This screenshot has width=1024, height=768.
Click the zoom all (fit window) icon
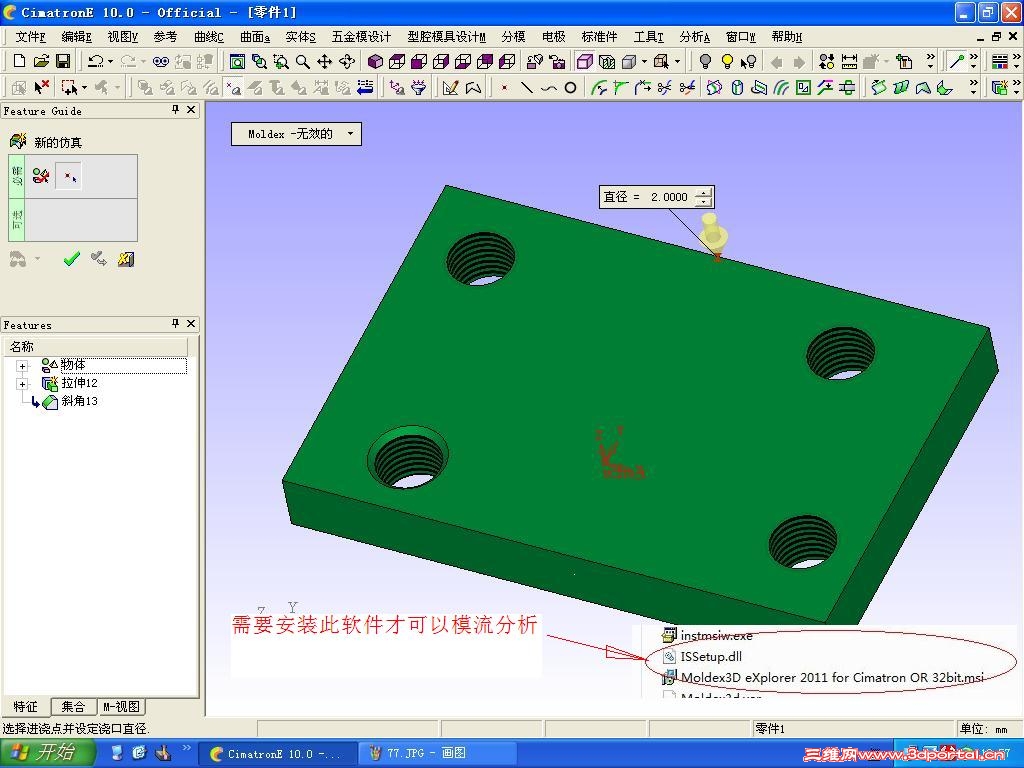pos(237,62)
